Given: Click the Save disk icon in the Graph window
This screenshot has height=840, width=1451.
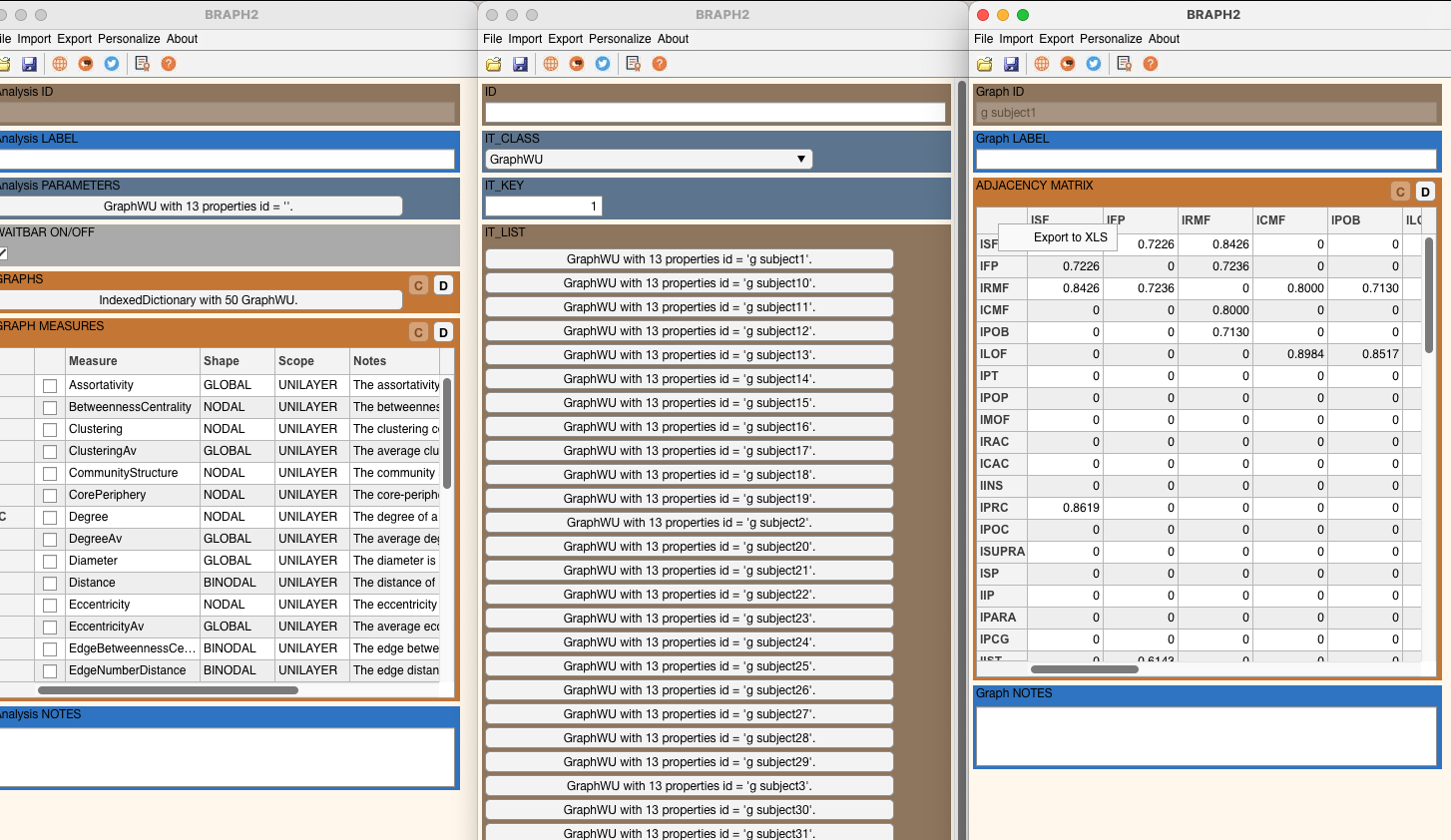Looking at the screenshot, I should coord(1011,64).
